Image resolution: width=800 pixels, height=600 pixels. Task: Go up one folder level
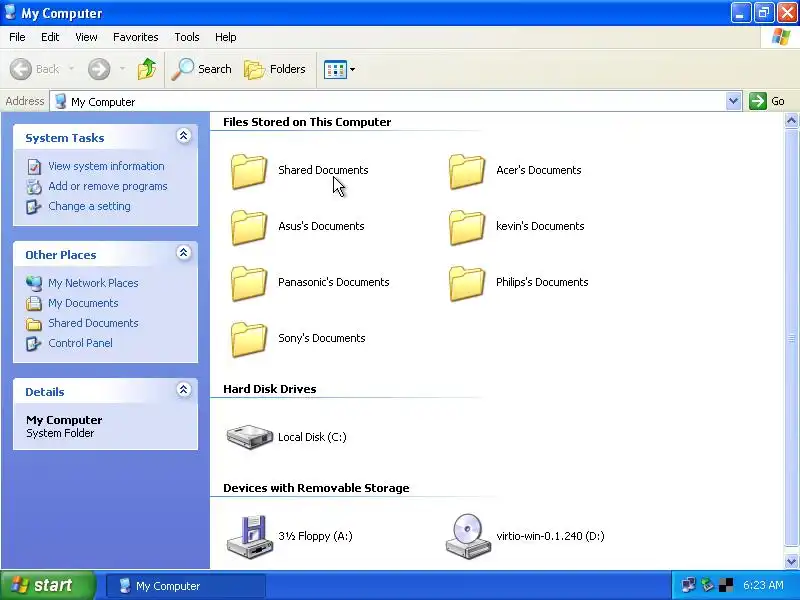(147, 69)
